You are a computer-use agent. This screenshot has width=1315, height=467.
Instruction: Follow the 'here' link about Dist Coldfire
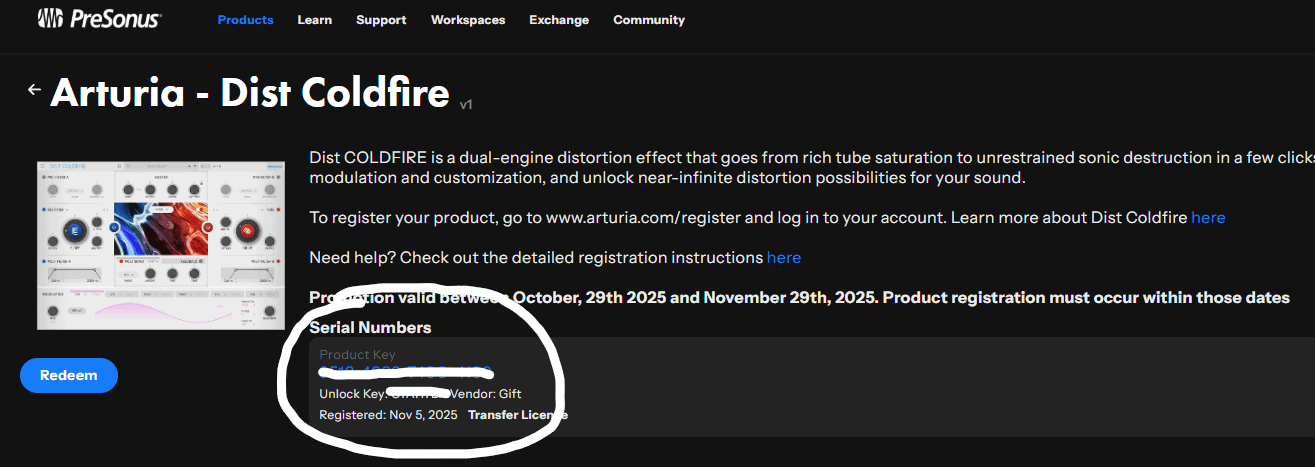point(1208,218)
